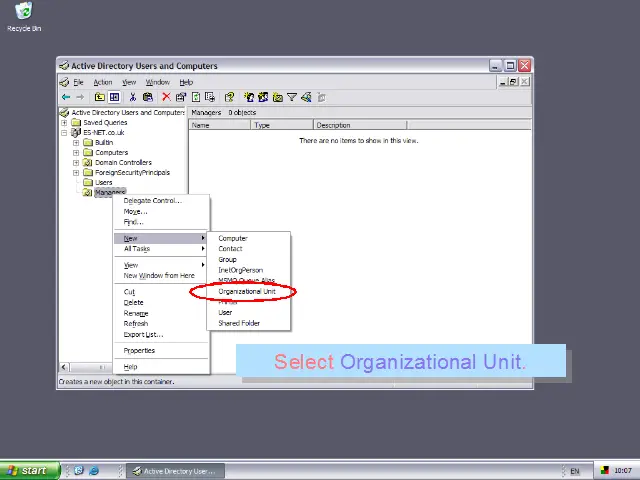The image size is (640, 480).
Task: Choose Rename from context menu
Action: pyautogui.click(x=161, y=313)
